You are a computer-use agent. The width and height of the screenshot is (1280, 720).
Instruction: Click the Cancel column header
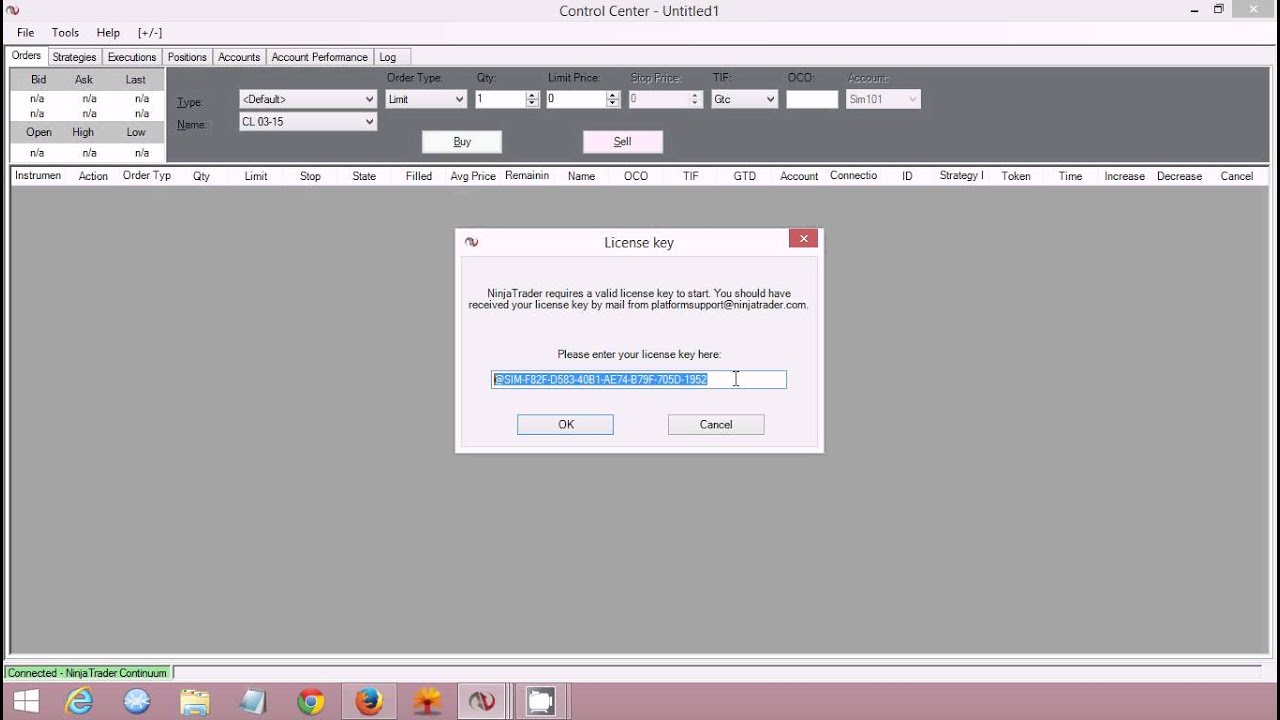[x=1237, y=176]
